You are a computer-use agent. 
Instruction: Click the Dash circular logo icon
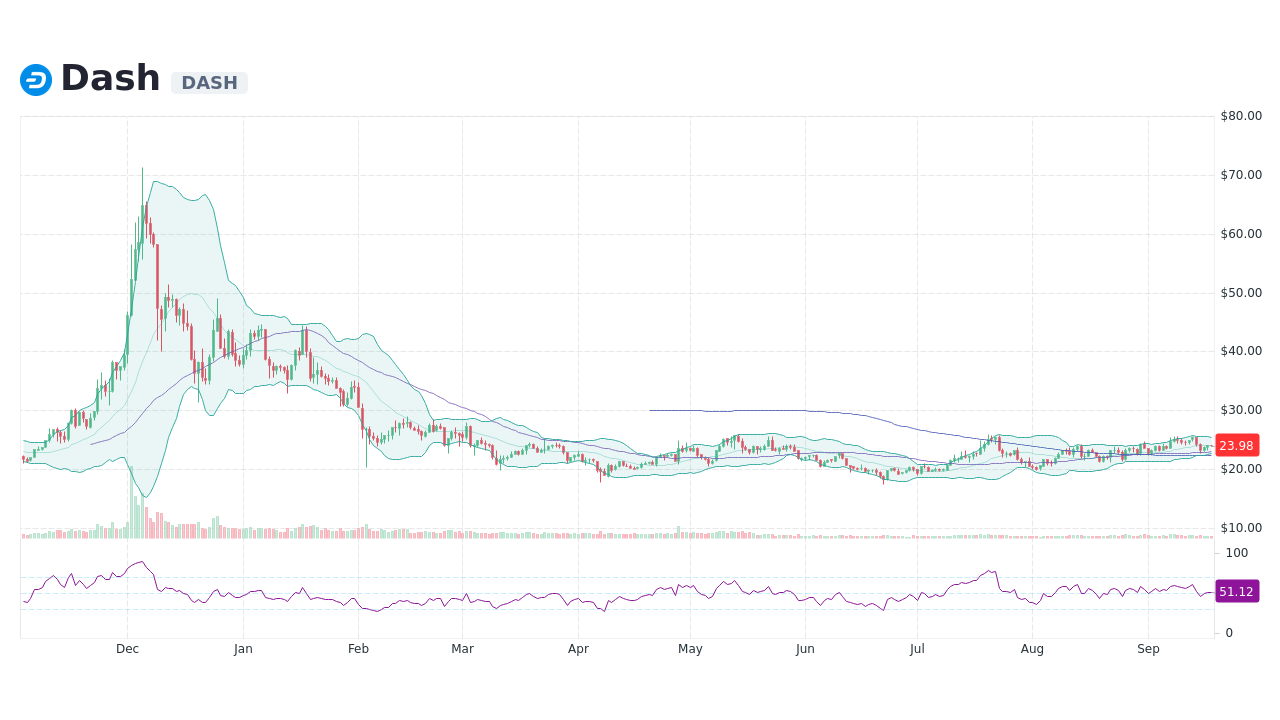coord(34,79)
